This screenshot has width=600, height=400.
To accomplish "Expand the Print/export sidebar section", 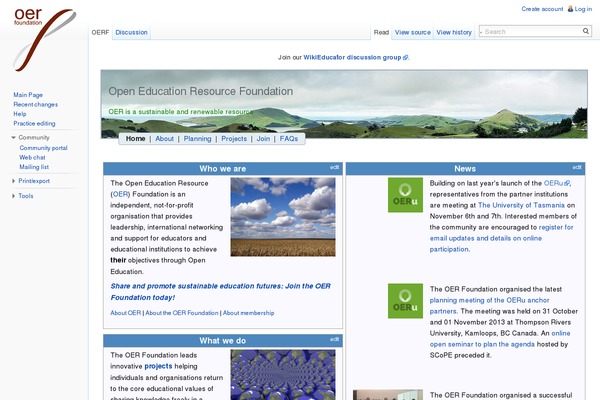I will click(13, 181).
